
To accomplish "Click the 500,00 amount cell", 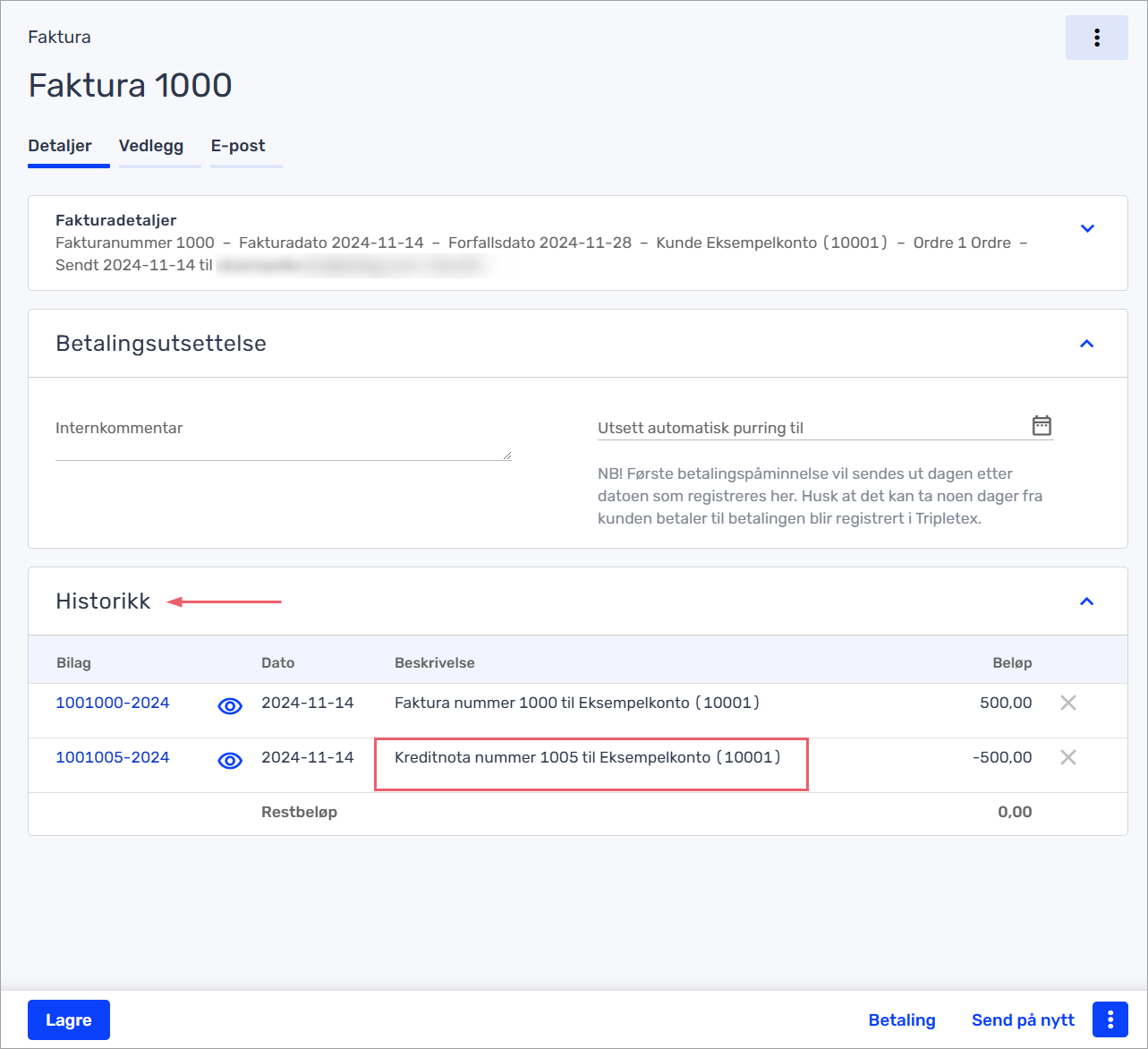I will coord(1006,703).
